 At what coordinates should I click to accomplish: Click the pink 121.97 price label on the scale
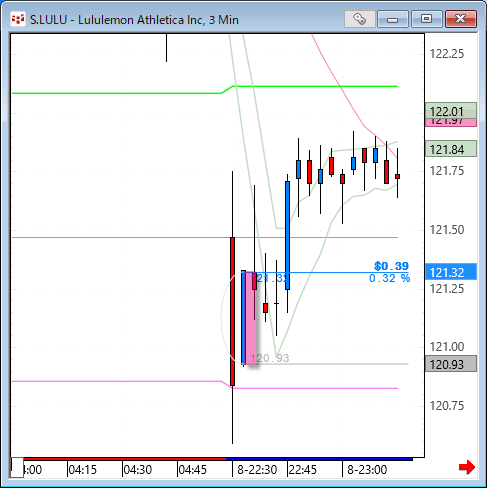pyautogui.click(x=451, y=122)
